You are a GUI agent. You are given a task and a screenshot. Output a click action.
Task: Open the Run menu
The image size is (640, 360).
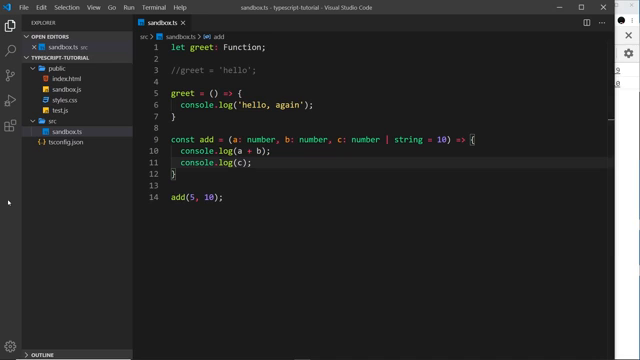[129, 7]
